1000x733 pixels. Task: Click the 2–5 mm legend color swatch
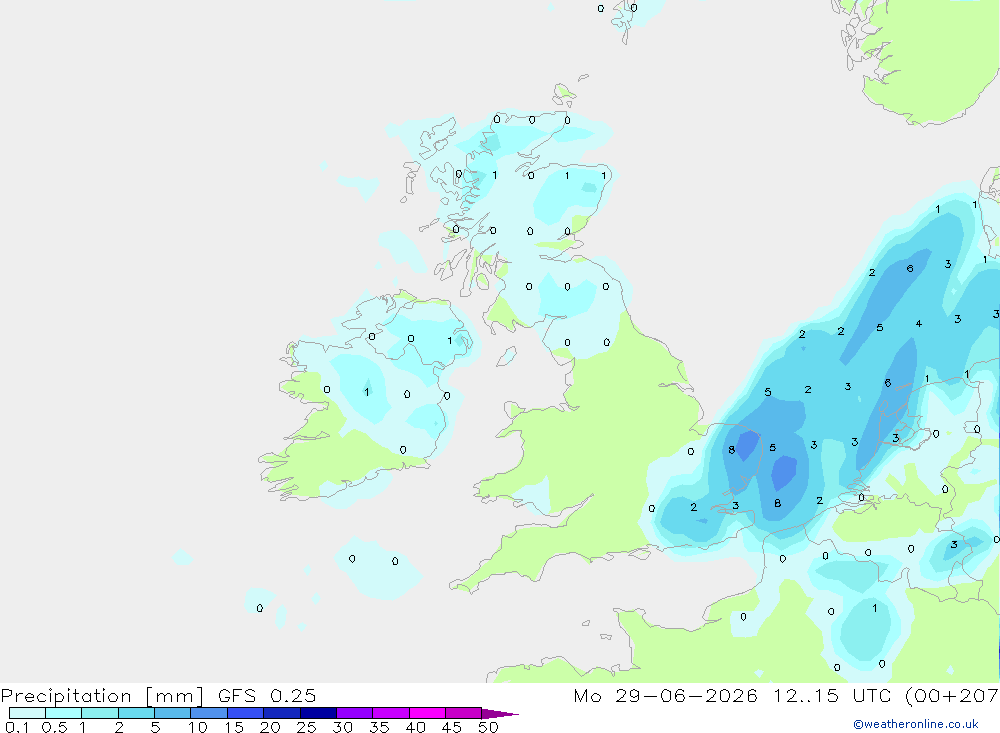click(136, 713)
